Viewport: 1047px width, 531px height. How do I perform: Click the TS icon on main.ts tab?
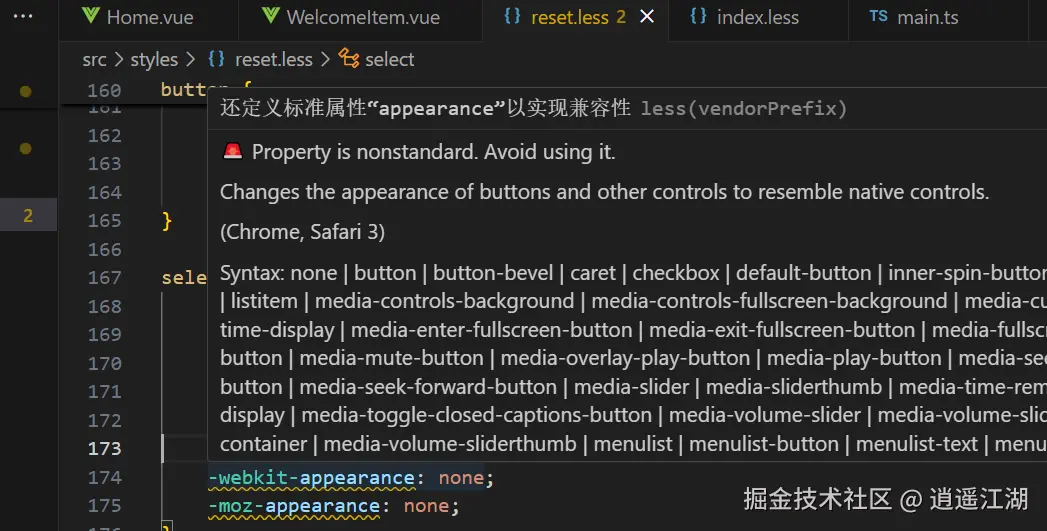coord(878,17)
